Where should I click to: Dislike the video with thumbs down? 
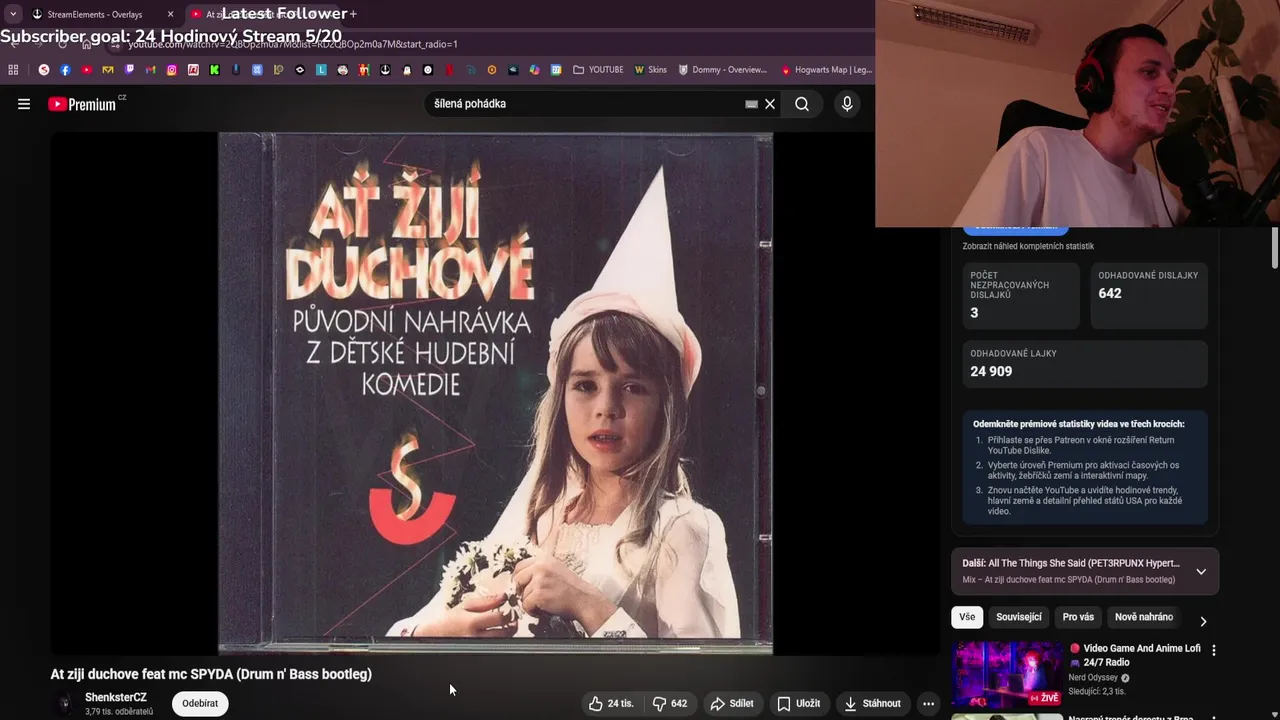click(670, 703)
